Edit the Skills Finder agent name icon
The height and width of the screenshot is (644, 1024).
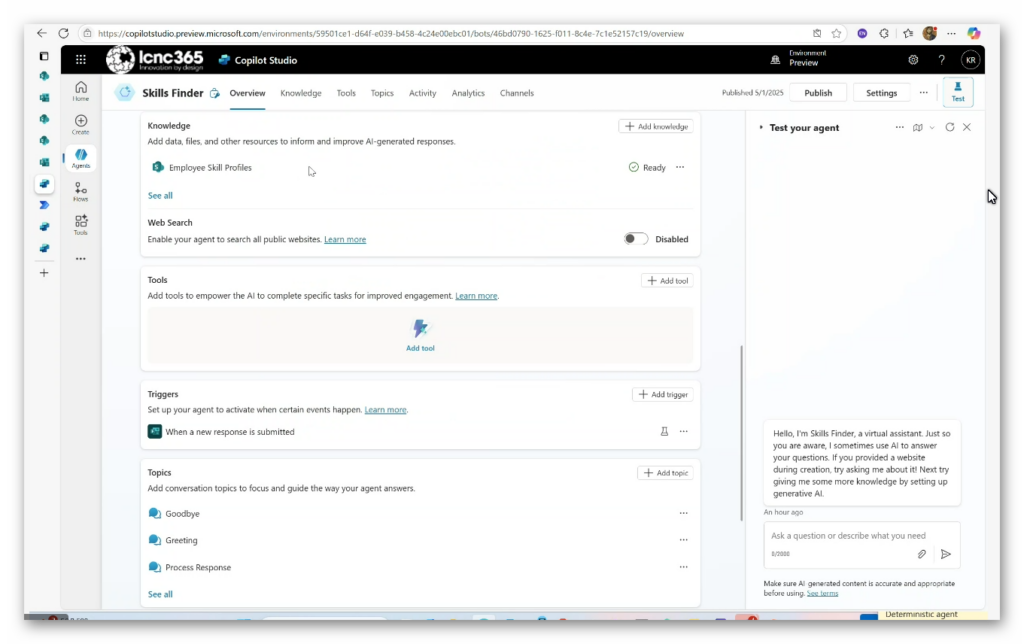[215, 93]
